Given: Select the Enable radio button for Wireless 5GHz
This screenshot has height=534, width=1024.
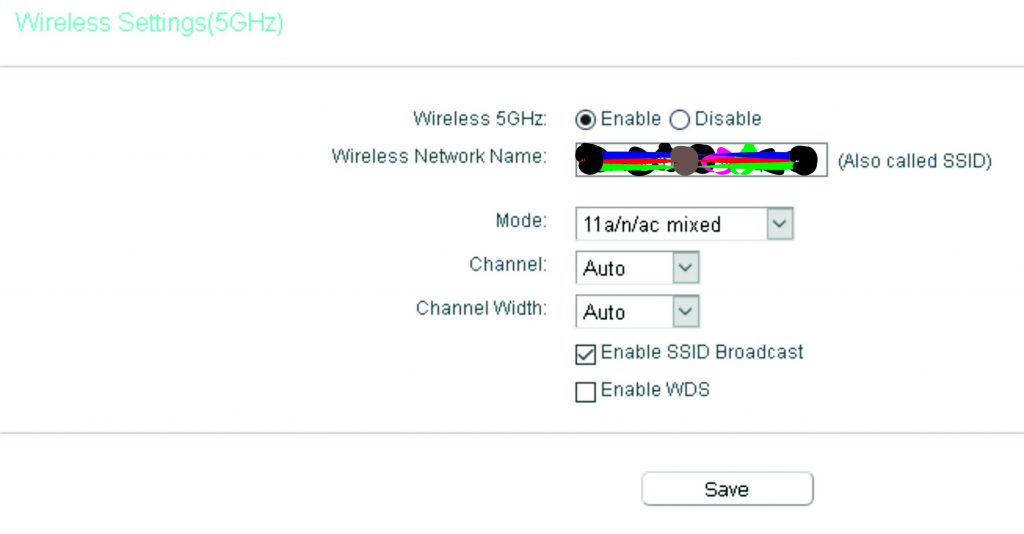Looking at the screenshot, I should click(x=585, y=119).
